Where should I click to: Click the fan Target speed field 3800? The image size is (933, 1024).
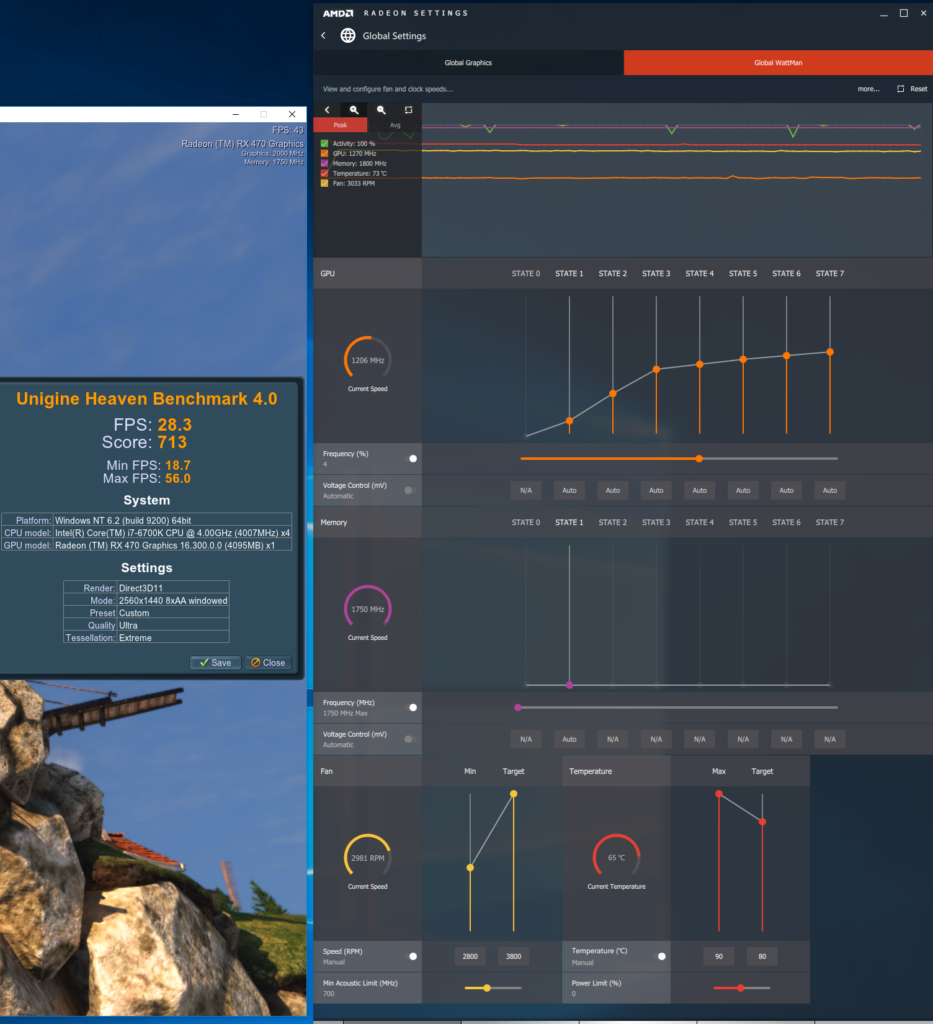514,956
